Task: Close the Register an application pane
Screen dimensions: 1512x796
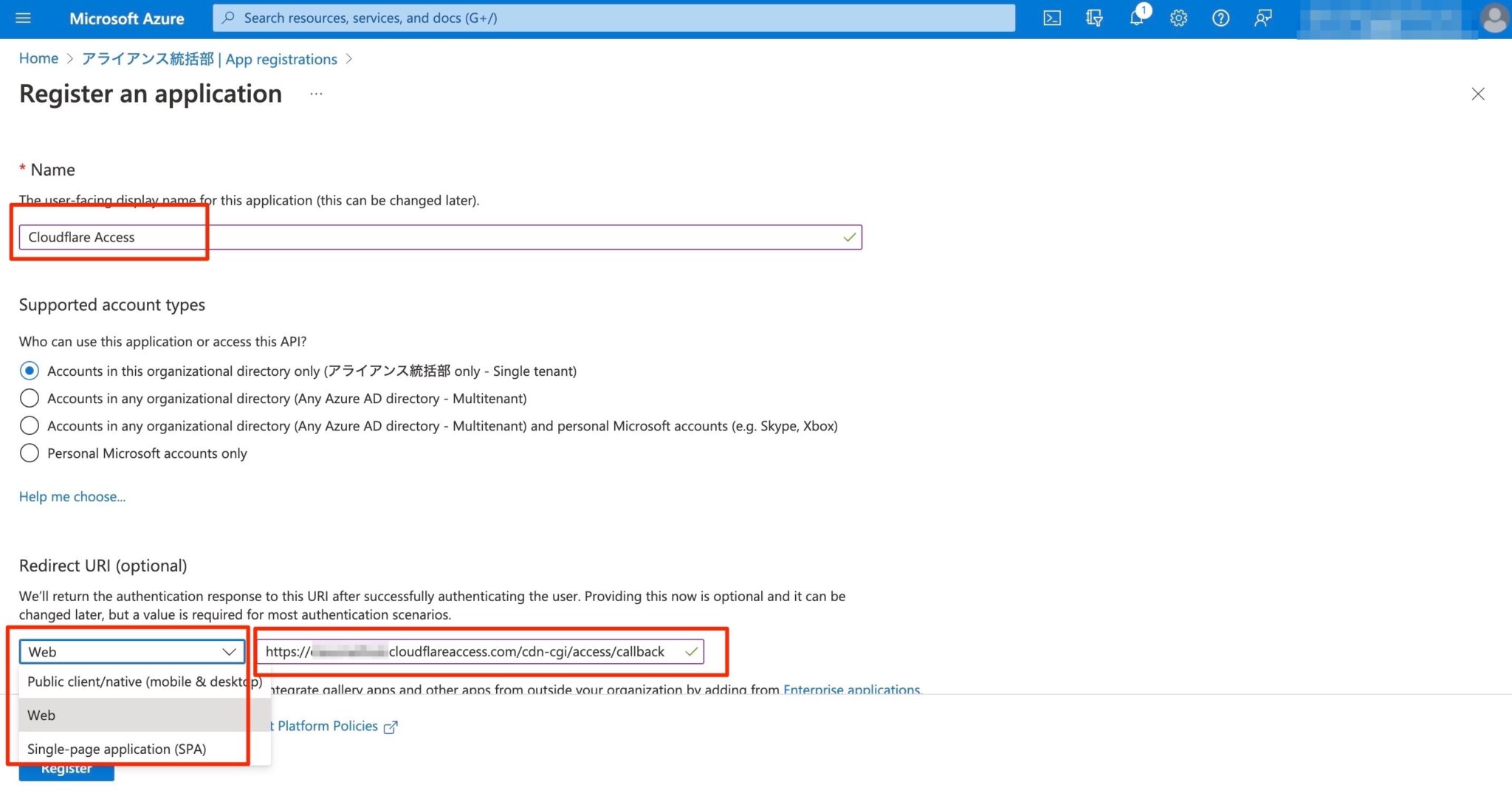Action: tap(1478, 94)
